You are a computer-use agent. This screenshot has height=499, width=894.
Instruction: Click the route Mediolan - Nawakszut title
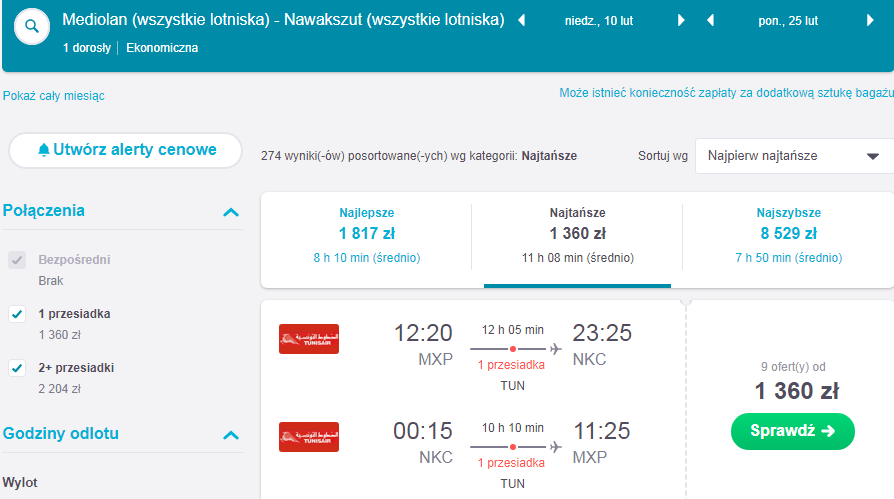coord(283,20)
